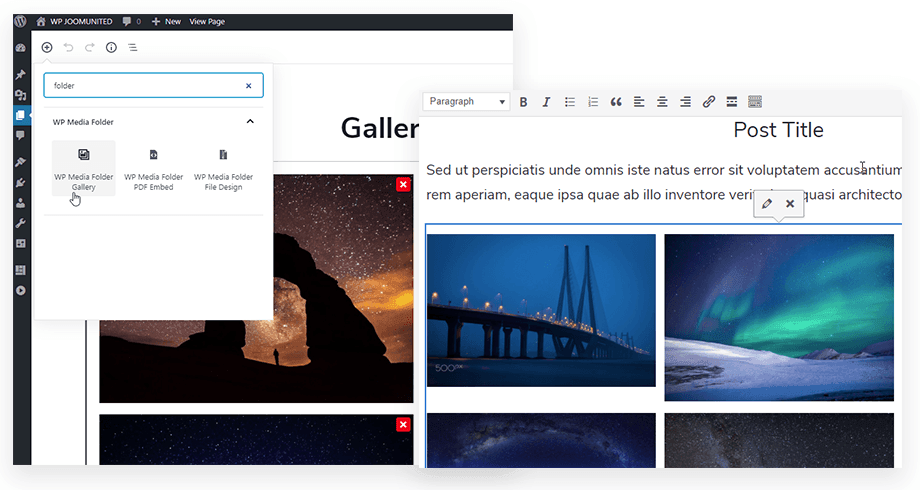The height and width of the screenshot is (490, 920).
Task: Select the bridge at night photo
Action: pyautogui.click(x=541, y=310)
